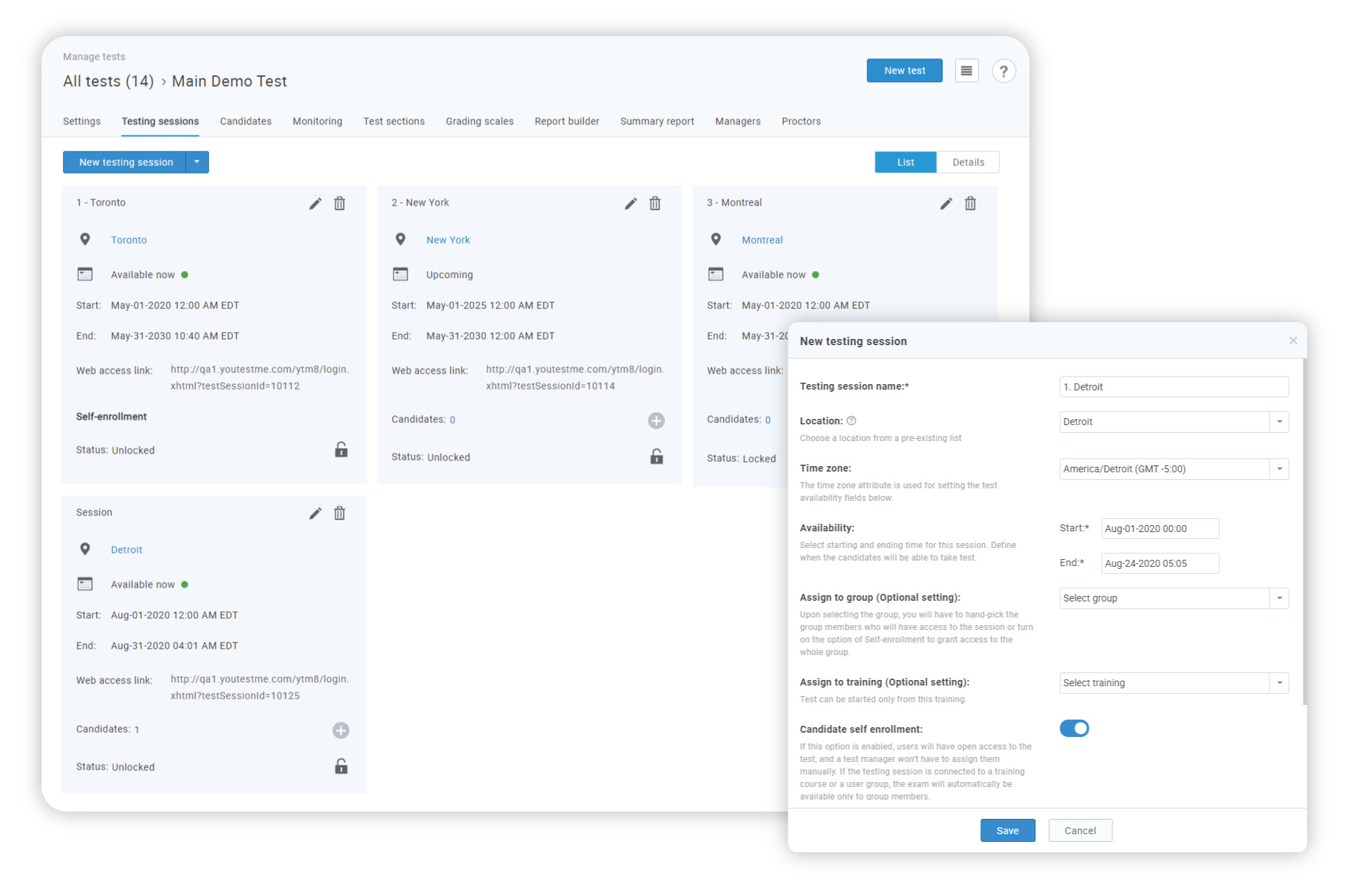The width and height of the screenshot is (1350, 896).
Task: Click the location help icon beside Location label
Action: tap(851, 421)
